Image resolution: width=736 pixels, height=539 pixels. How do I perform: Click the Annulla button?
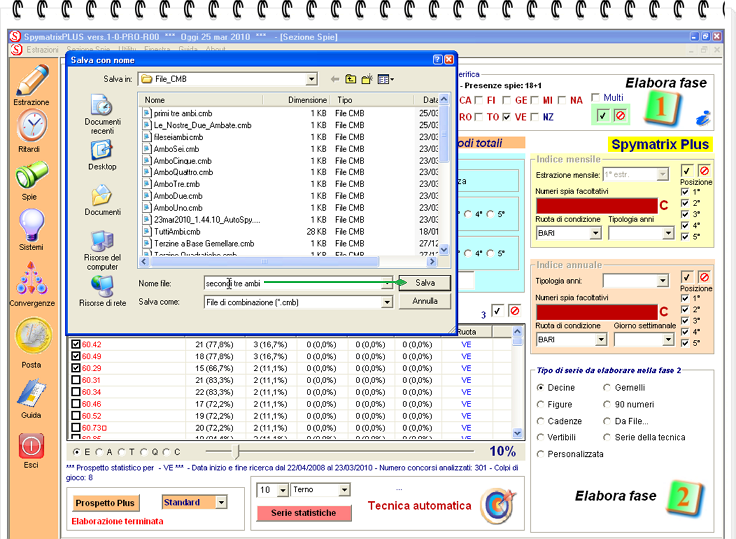425,301
